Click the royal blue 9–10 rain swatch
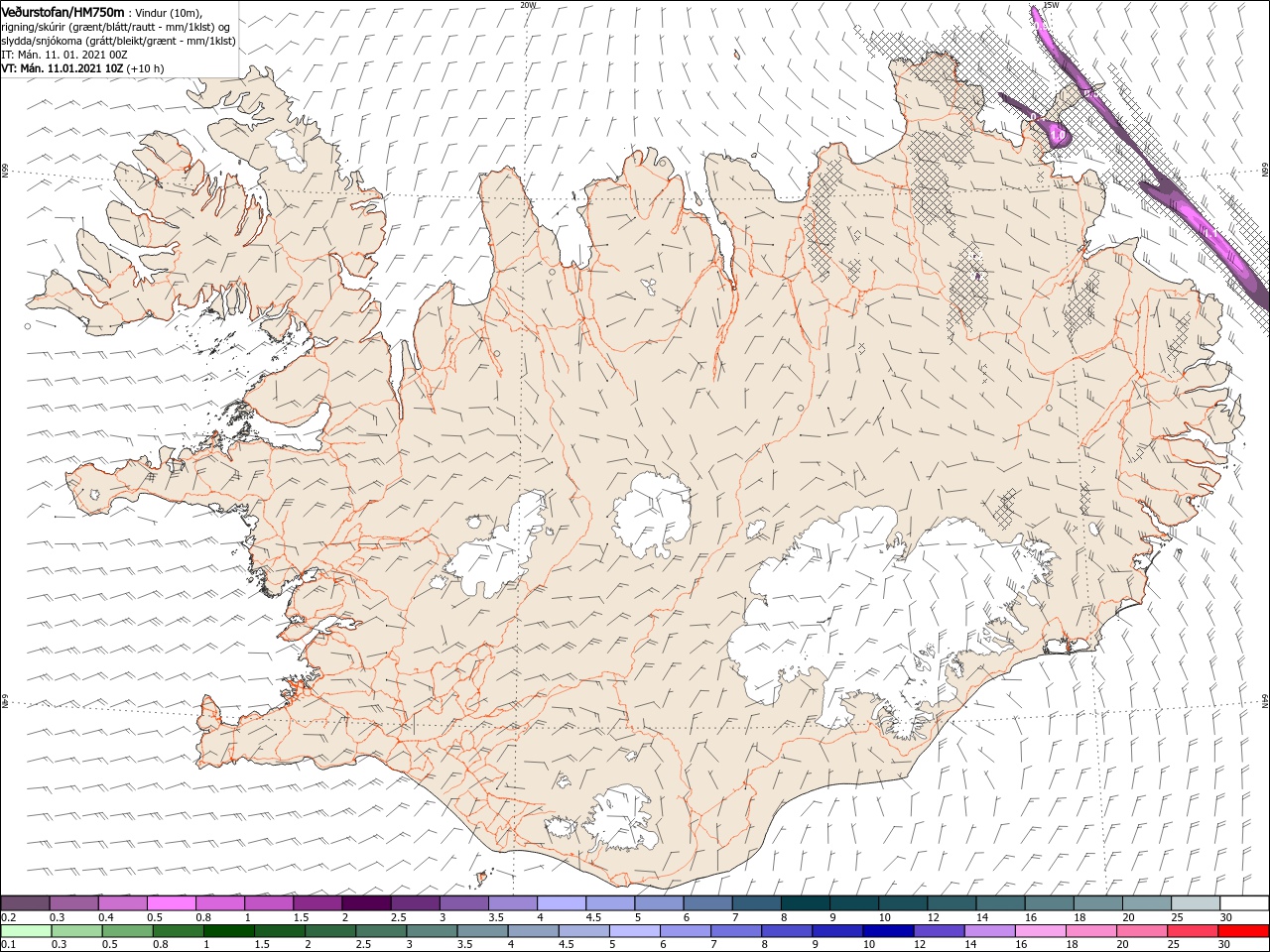This screenshot has height=952, width=1270. [x=835, y=931]
